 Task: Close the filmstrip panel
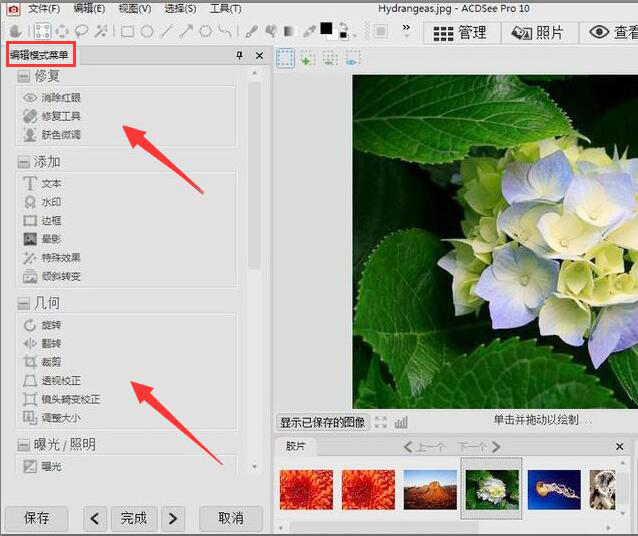(x=619, y=447)
